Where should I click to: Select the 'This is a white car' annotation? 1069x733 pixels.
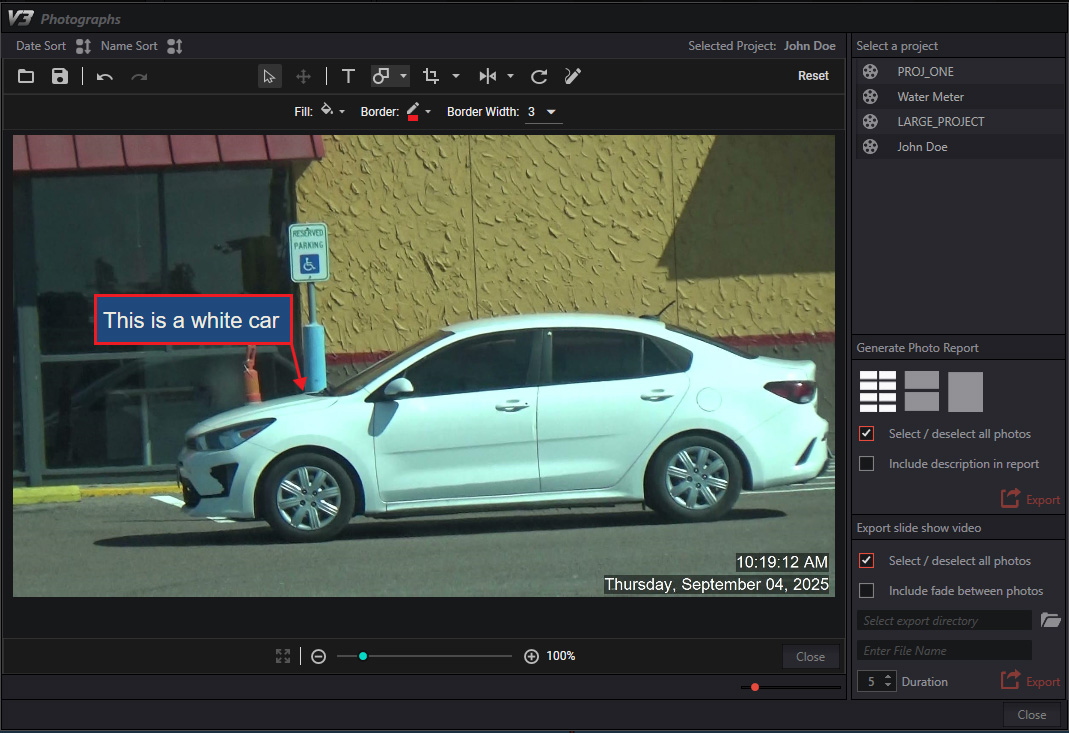point(193,320)
